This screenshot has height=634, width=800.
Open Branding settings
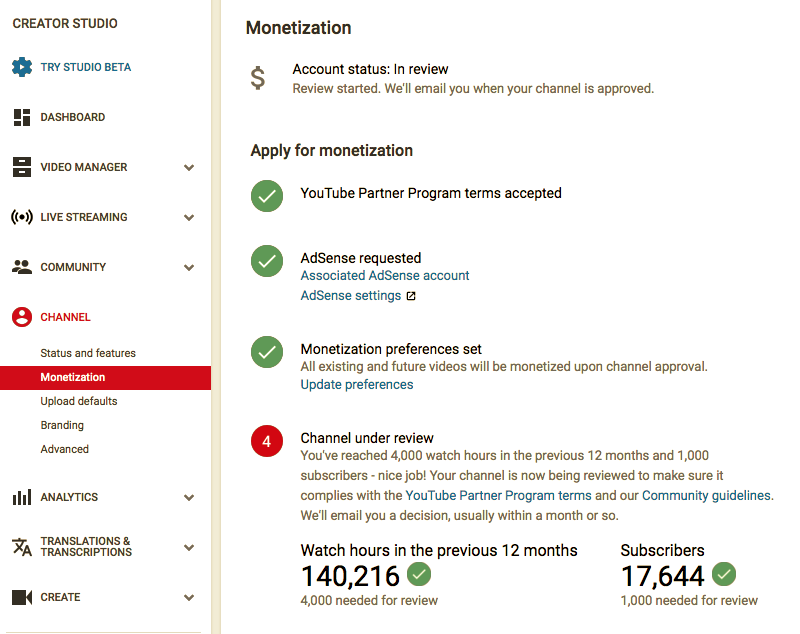coord(62,425)
